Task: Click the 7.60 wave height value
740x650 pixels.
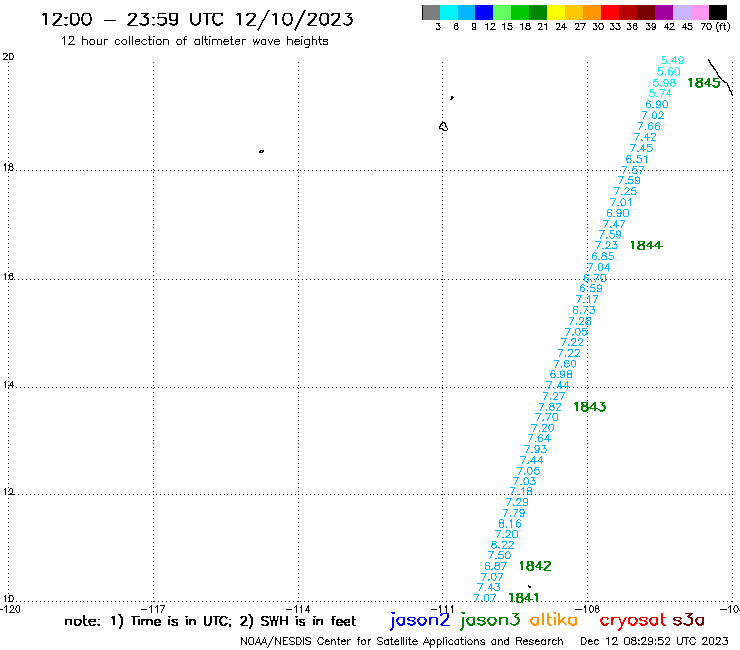Action: (x=565, y=364)
